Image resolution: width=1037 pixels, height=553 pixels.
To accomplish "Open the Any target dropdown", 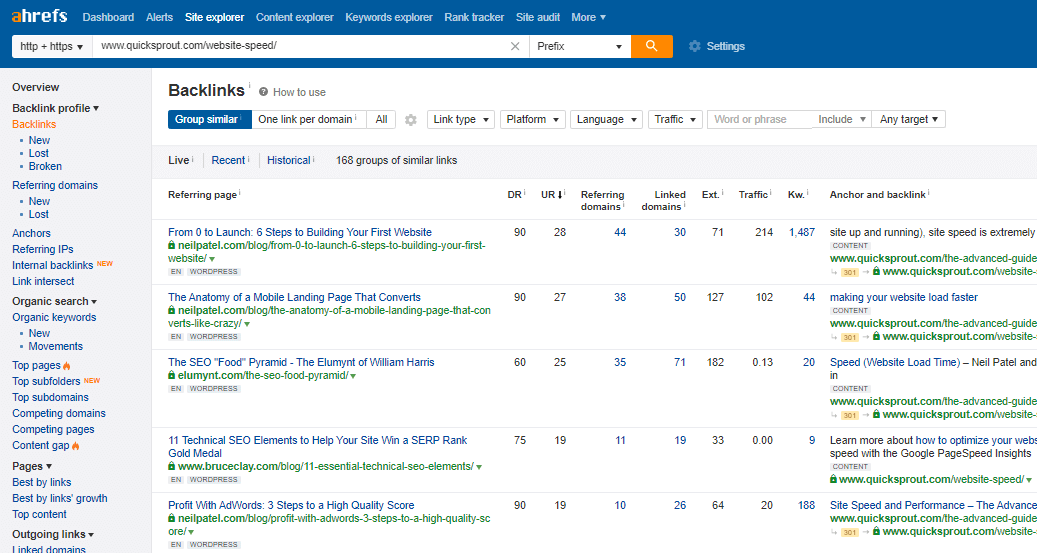I will point(909,119).
